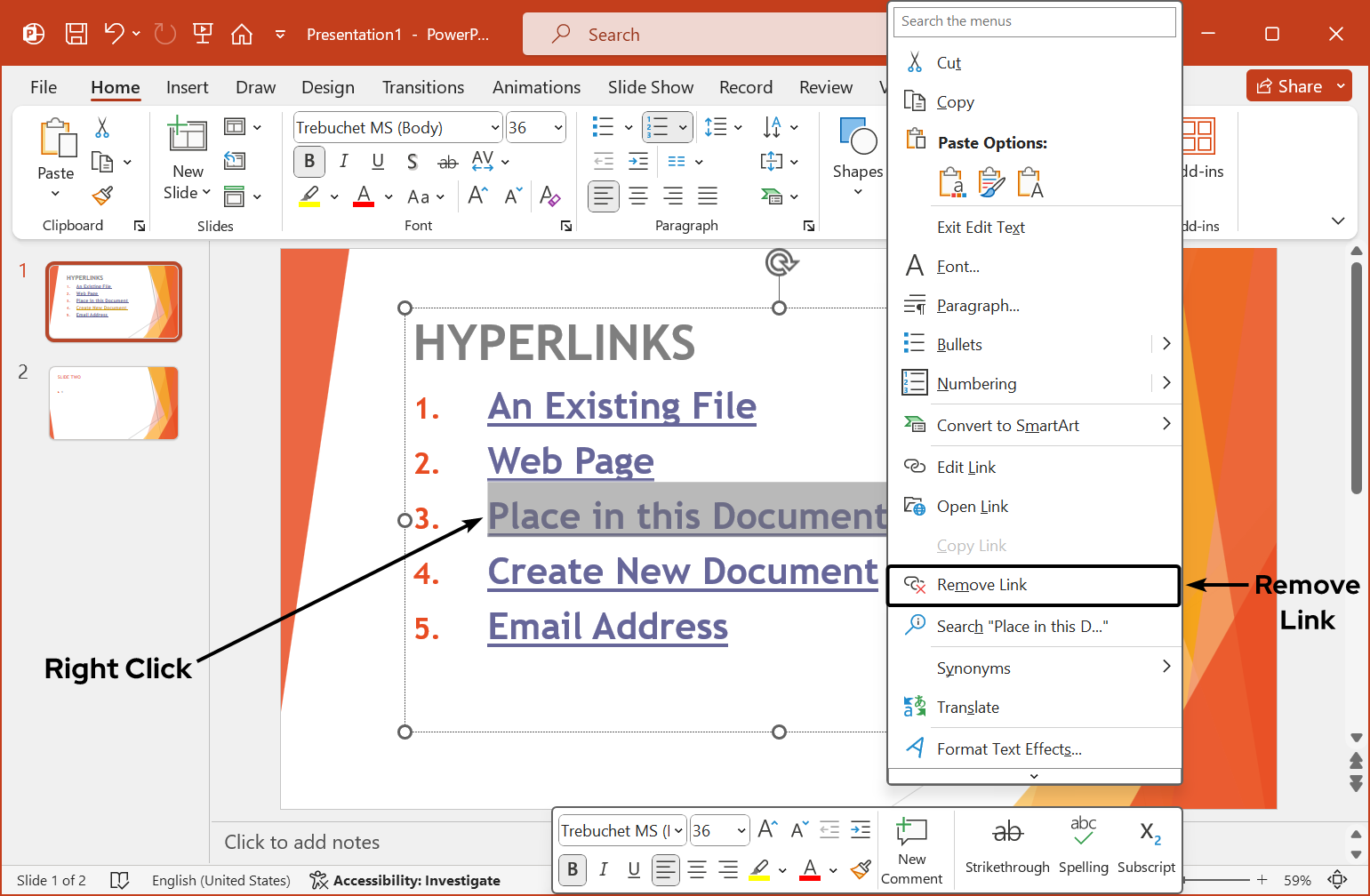Clear all formatting with the eraser icon
The width and height of the screenshot is (1370, 896).
[551, 196]
